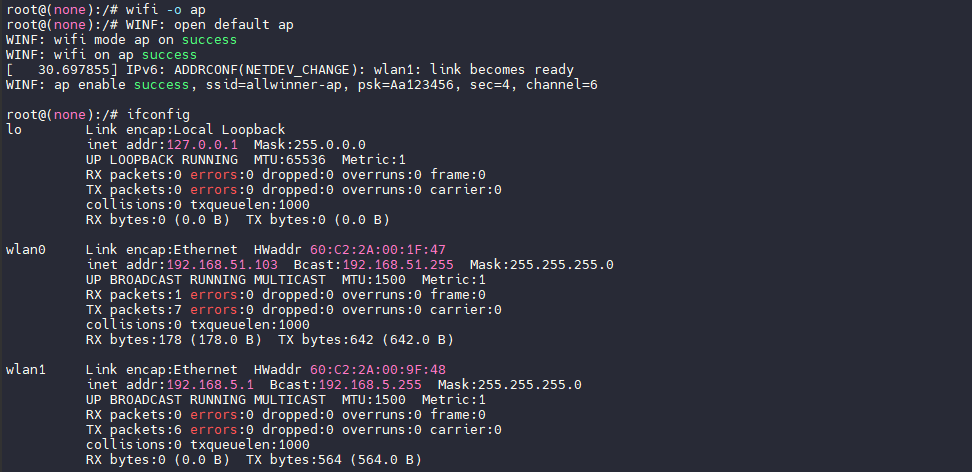Click broadcast address 192.168.51.255
Viewport: 972px width, 472px height.
pos(397,264)
